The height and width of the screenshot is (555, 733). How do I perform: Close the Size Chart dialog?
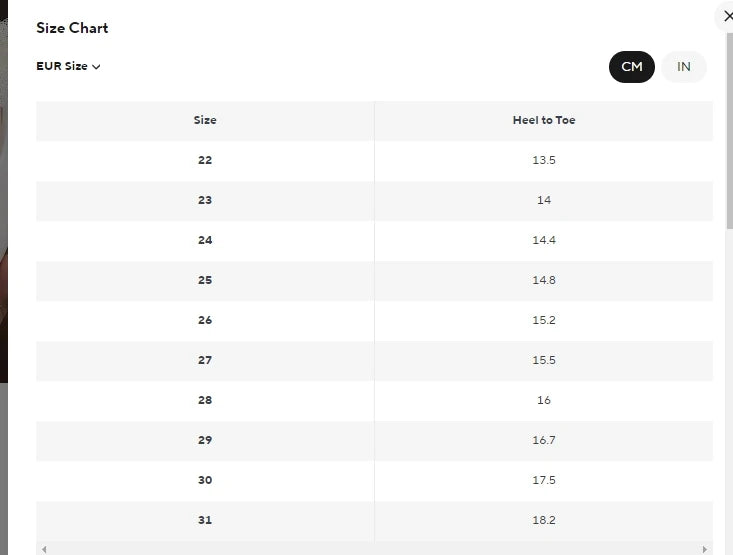pyautogui.click(x=727, y=16)
